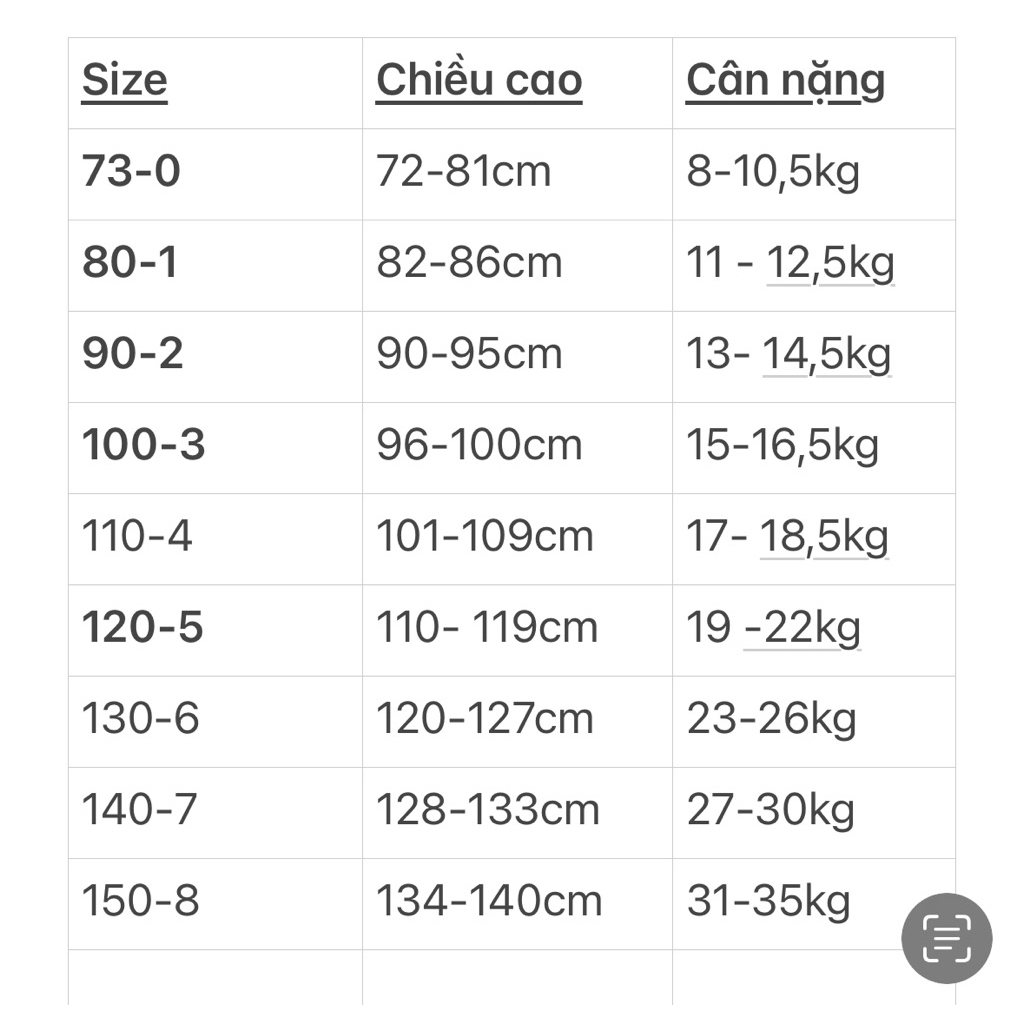Select the 120-5 size cell
This screenshot has height=1024, width=1024.
tap(142, 628)
